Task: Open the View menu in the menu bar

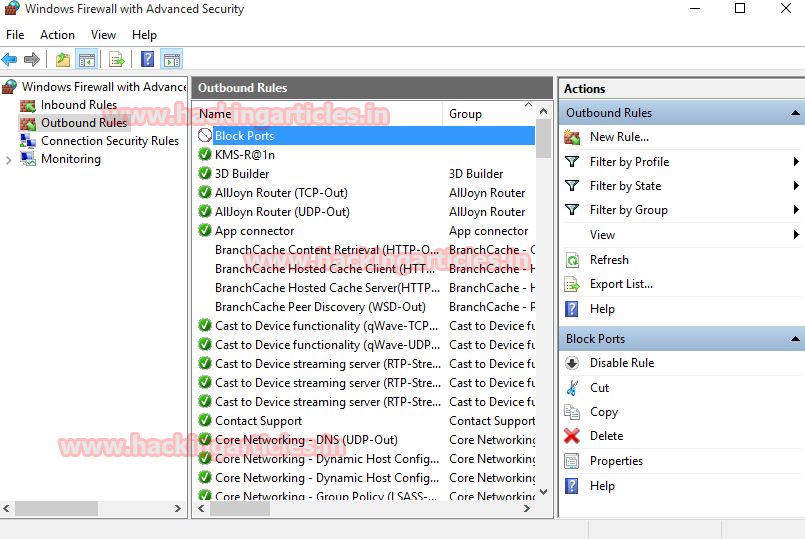Action: coord(103,35)
